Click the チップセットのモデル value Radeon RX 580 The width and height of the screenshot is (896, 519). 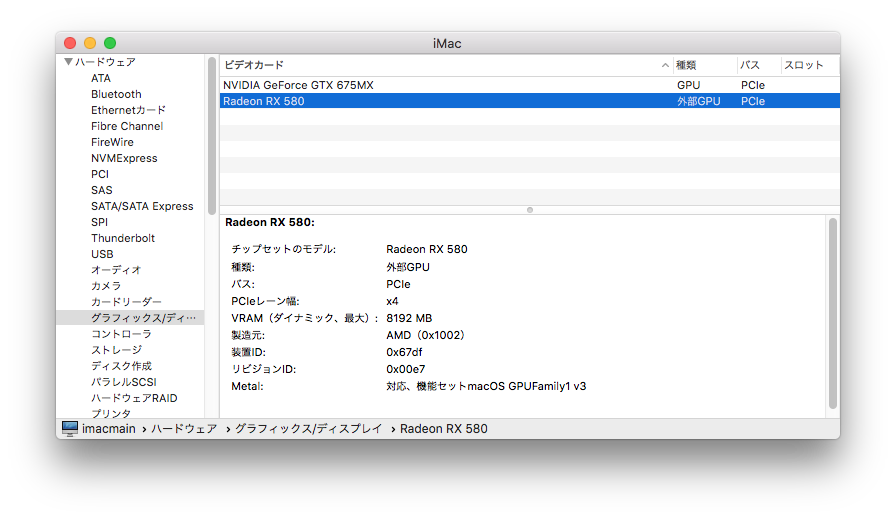(x=427, y=249)
